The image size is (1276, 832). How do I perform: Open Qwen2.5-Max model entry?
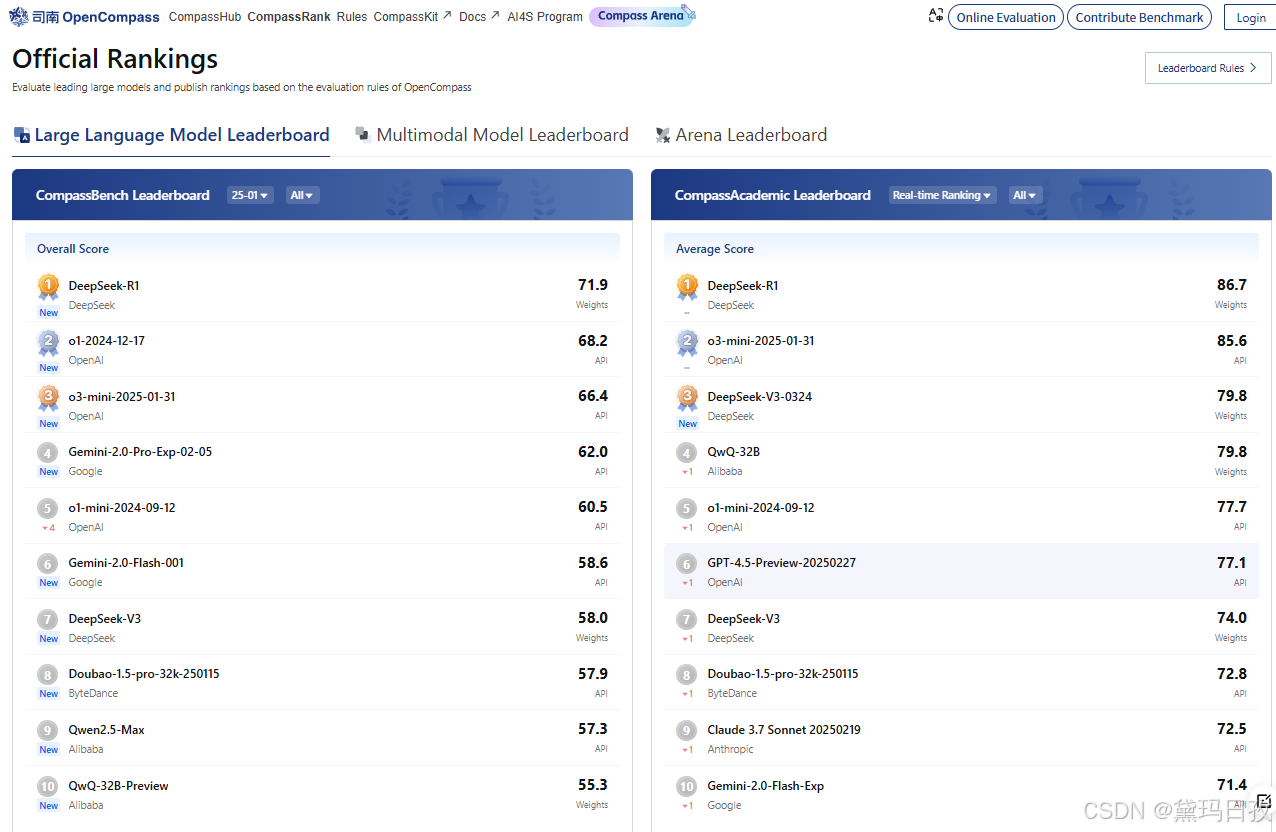(322, 738)
